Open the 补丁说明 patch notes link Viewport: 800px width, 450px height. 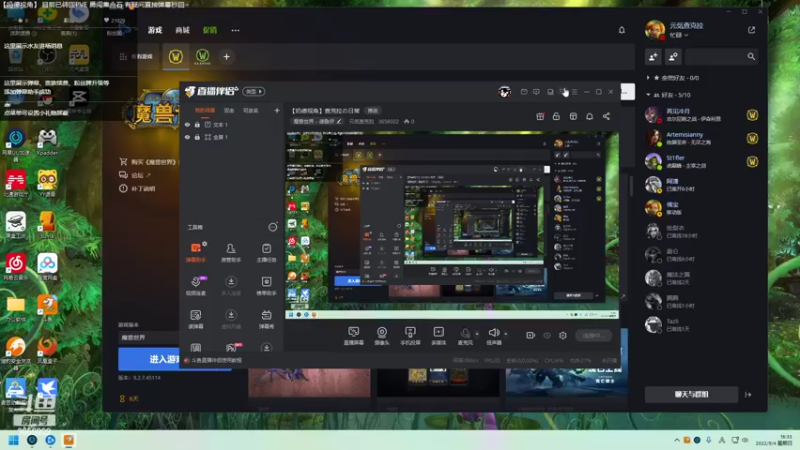138,188
